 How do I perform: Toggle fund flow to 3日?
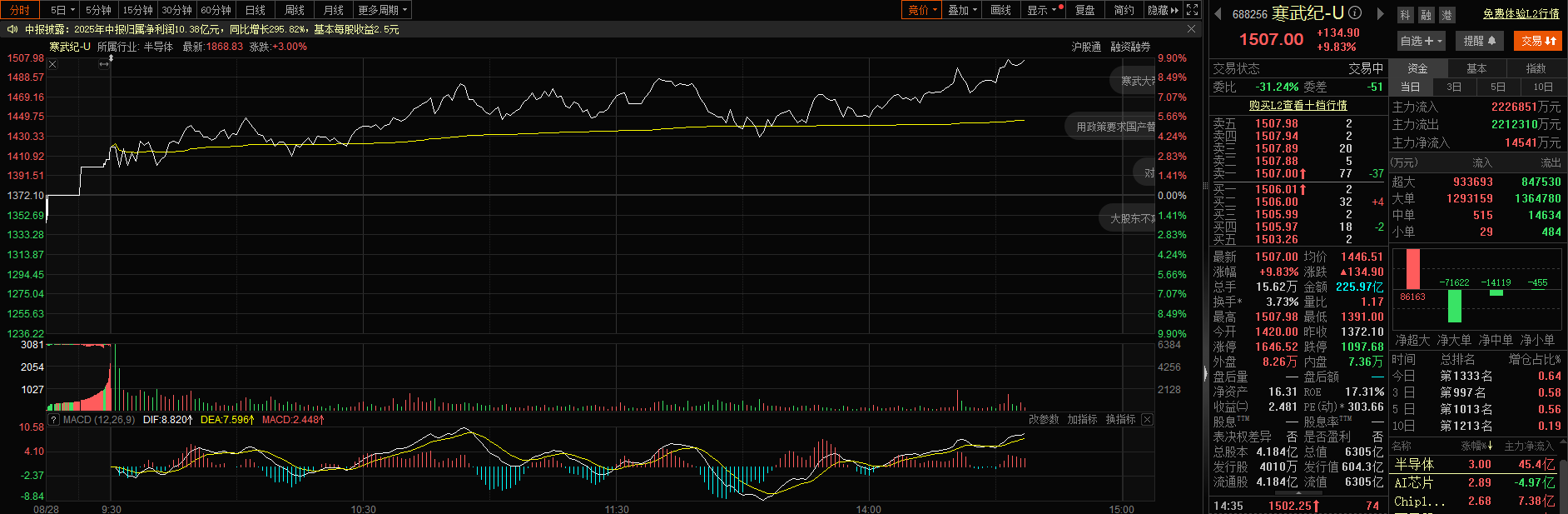[x=1454, y=87]
